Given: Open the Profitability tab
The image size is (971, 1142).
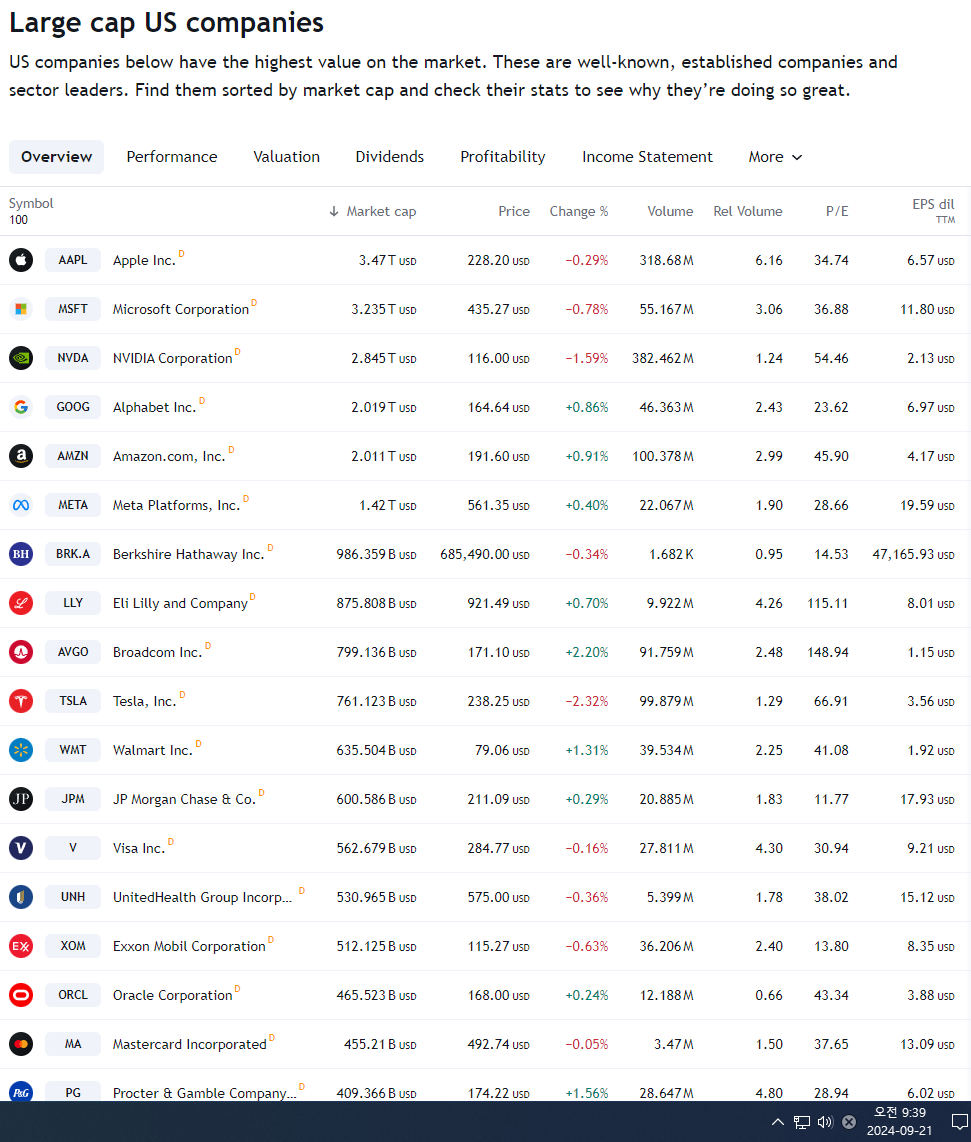Looking at the screenshot, I should (x=503, y=157).
